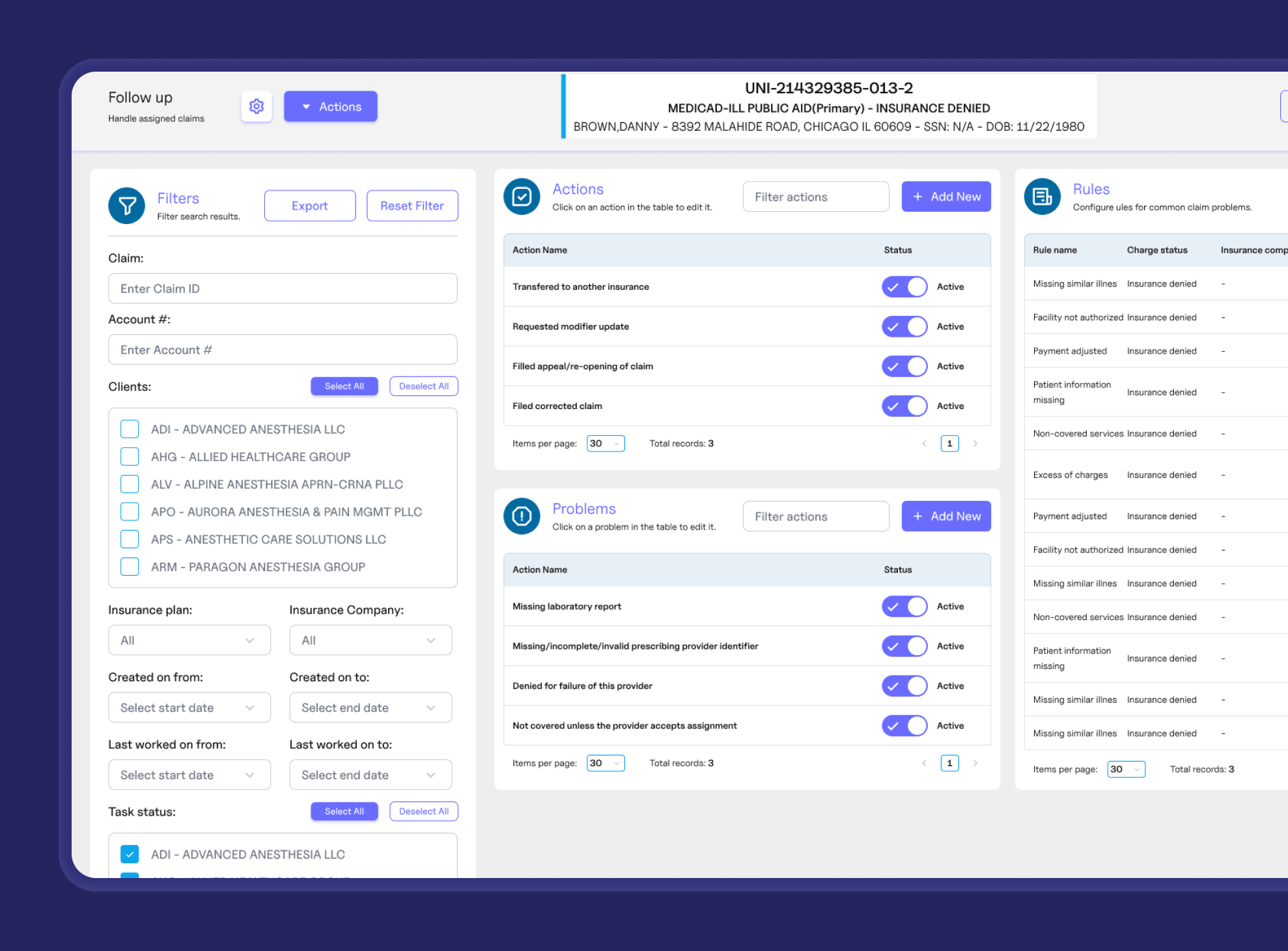Click the plus icon on Problems Add New
Screen dimensions: 1288x951
(917, 517)
